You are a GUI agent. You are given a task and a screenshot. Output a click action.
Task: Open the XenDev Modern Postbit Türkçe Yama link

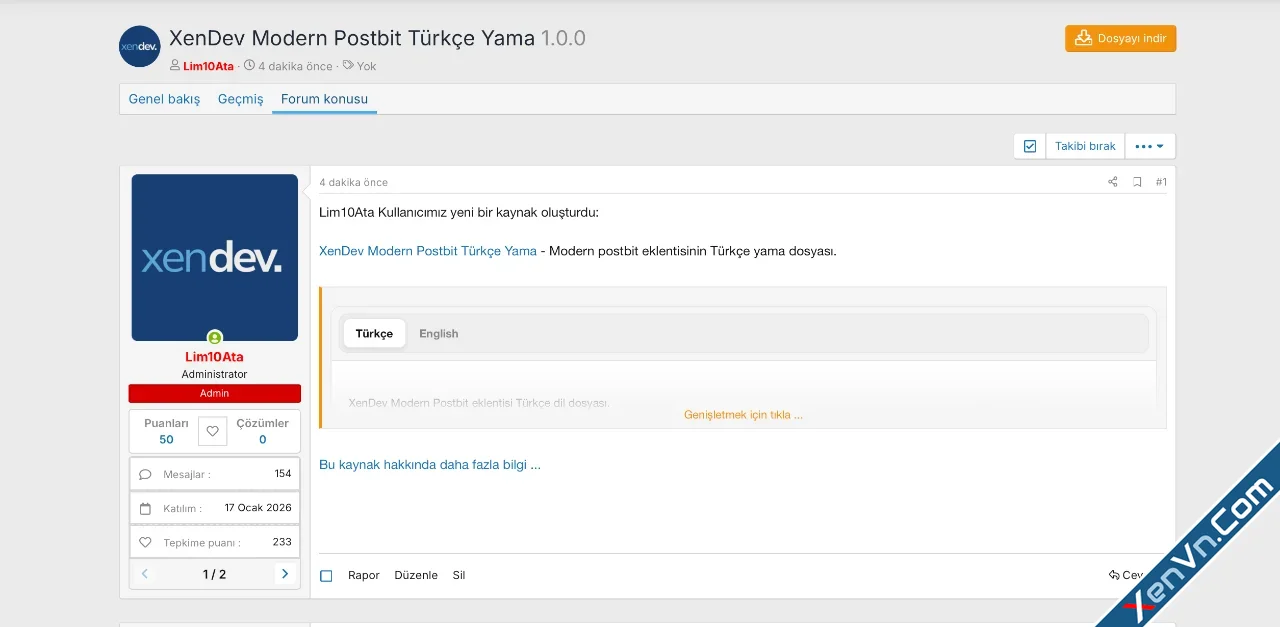(x=427, y=251)
